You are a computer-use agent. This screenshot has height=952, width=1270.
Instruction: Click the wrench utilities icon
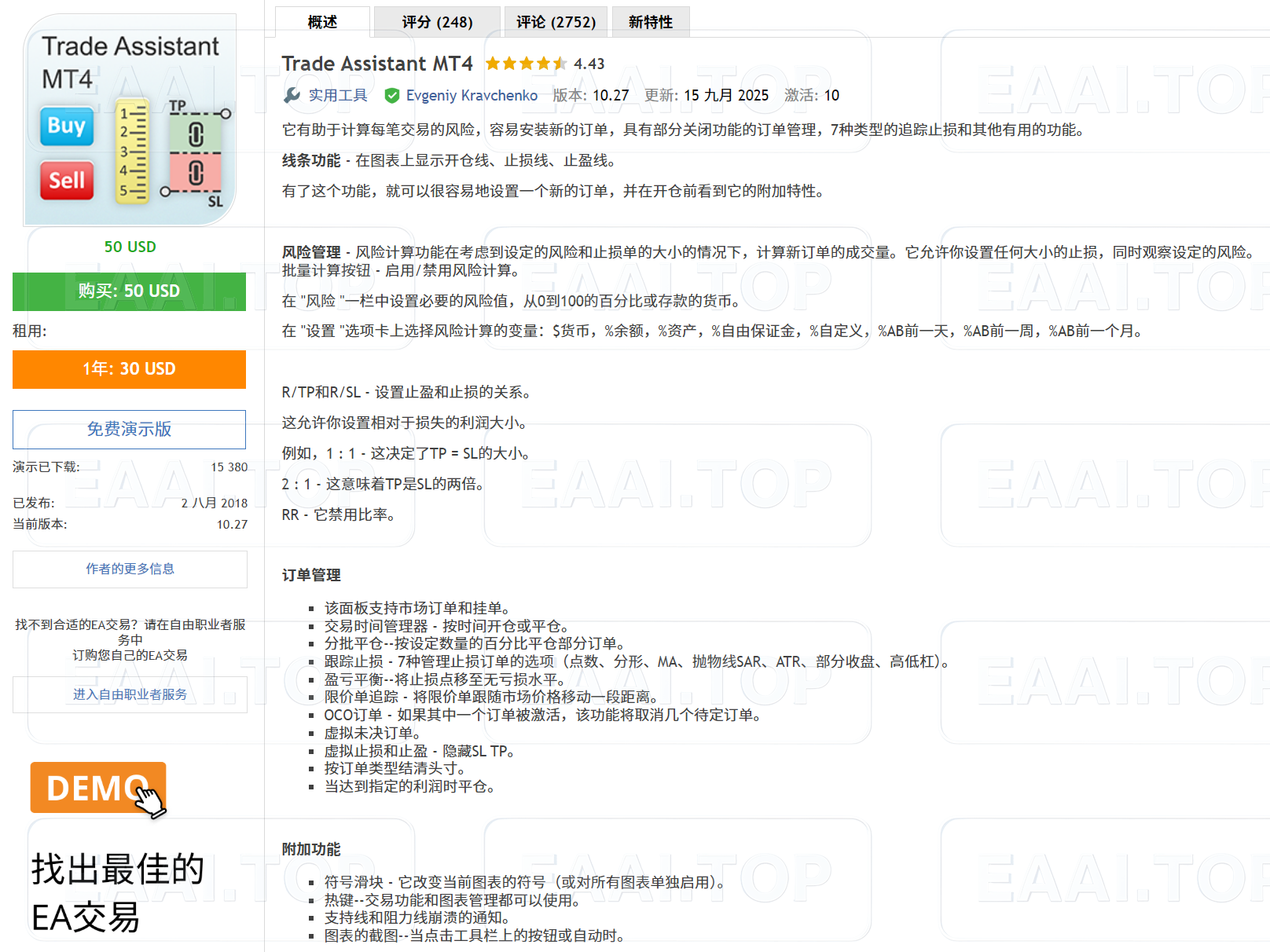pyautogui.click(x=292, y=95)
